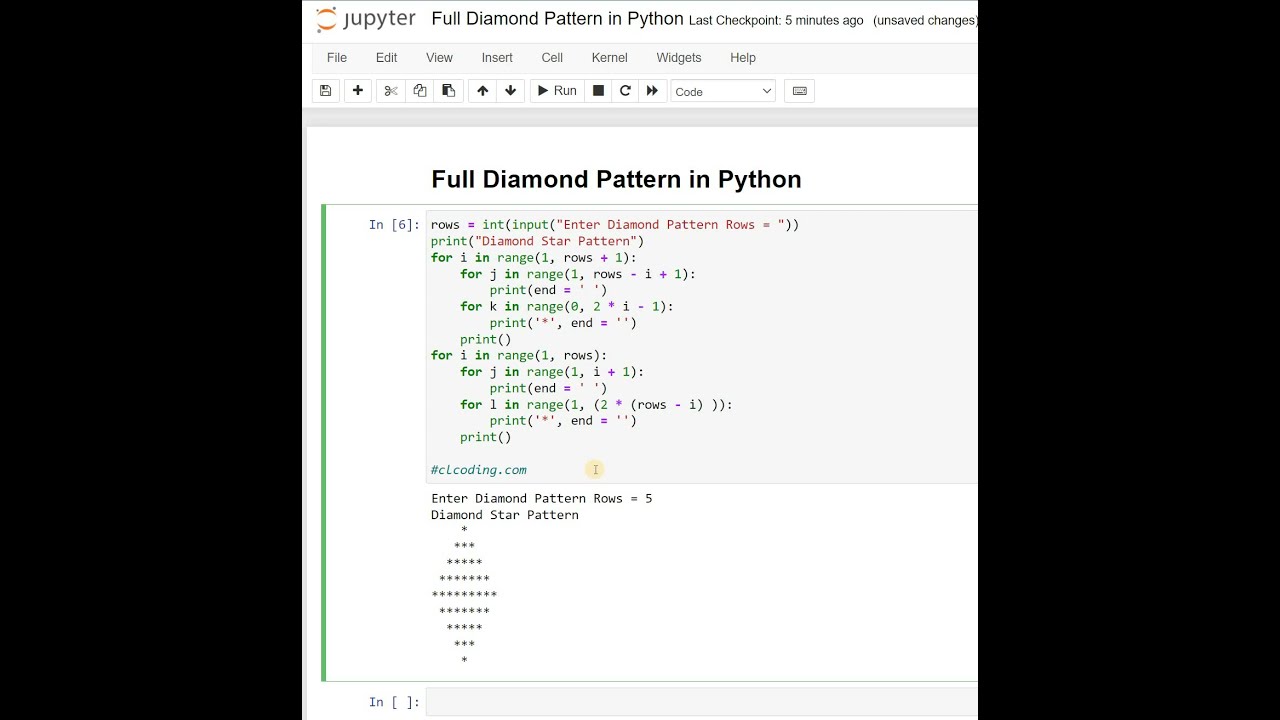
Task: Open the Kernel menu
Action: pos(609,58)
